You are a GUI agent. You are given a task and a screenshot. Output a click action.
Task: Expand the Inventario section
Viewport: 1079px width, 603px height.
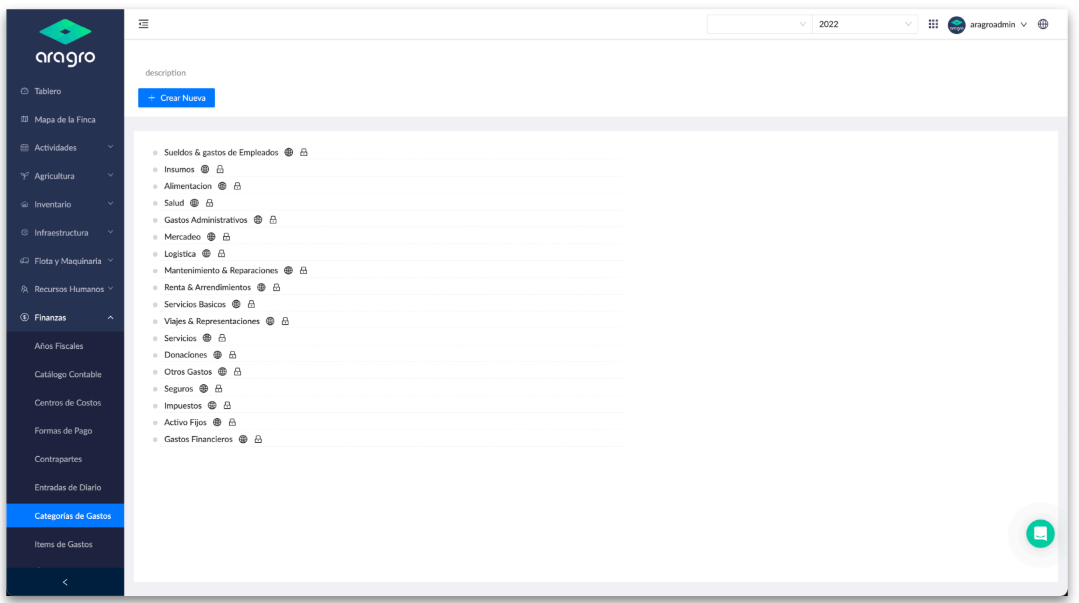coord(65,204)
